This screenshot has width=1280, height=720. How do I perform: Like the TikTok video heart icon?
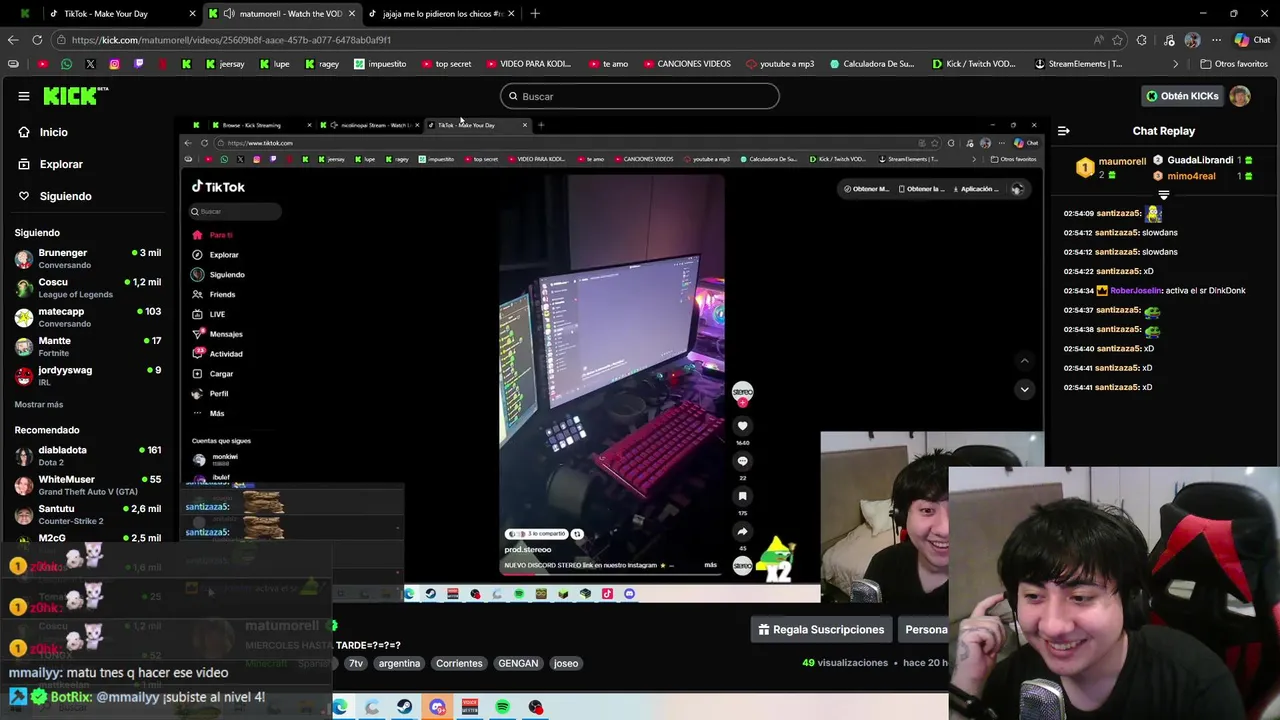pos(742,426)
